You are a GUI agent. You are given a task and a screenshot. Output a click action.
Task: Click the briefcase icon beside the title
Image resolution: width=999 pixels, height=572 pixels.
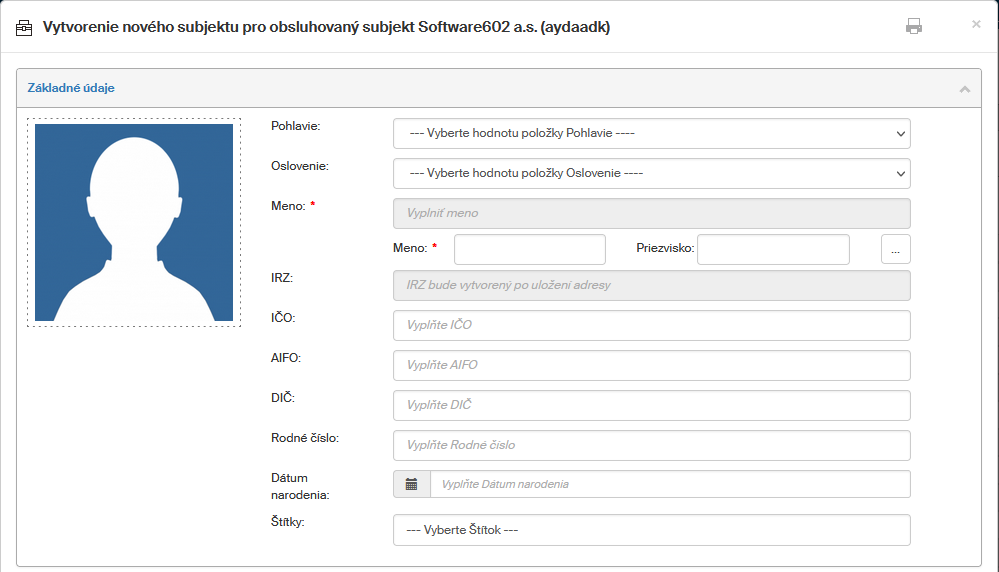pyautogui.click(x=24, y=28)
